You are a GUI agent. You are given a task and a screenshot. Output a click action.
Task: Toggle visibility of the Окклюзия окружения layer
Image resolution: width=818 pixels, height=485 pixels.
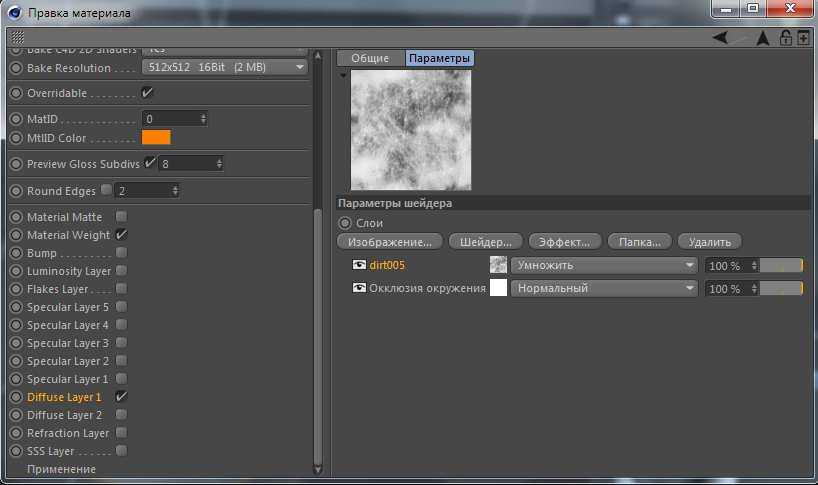click(x=359, y=288)
